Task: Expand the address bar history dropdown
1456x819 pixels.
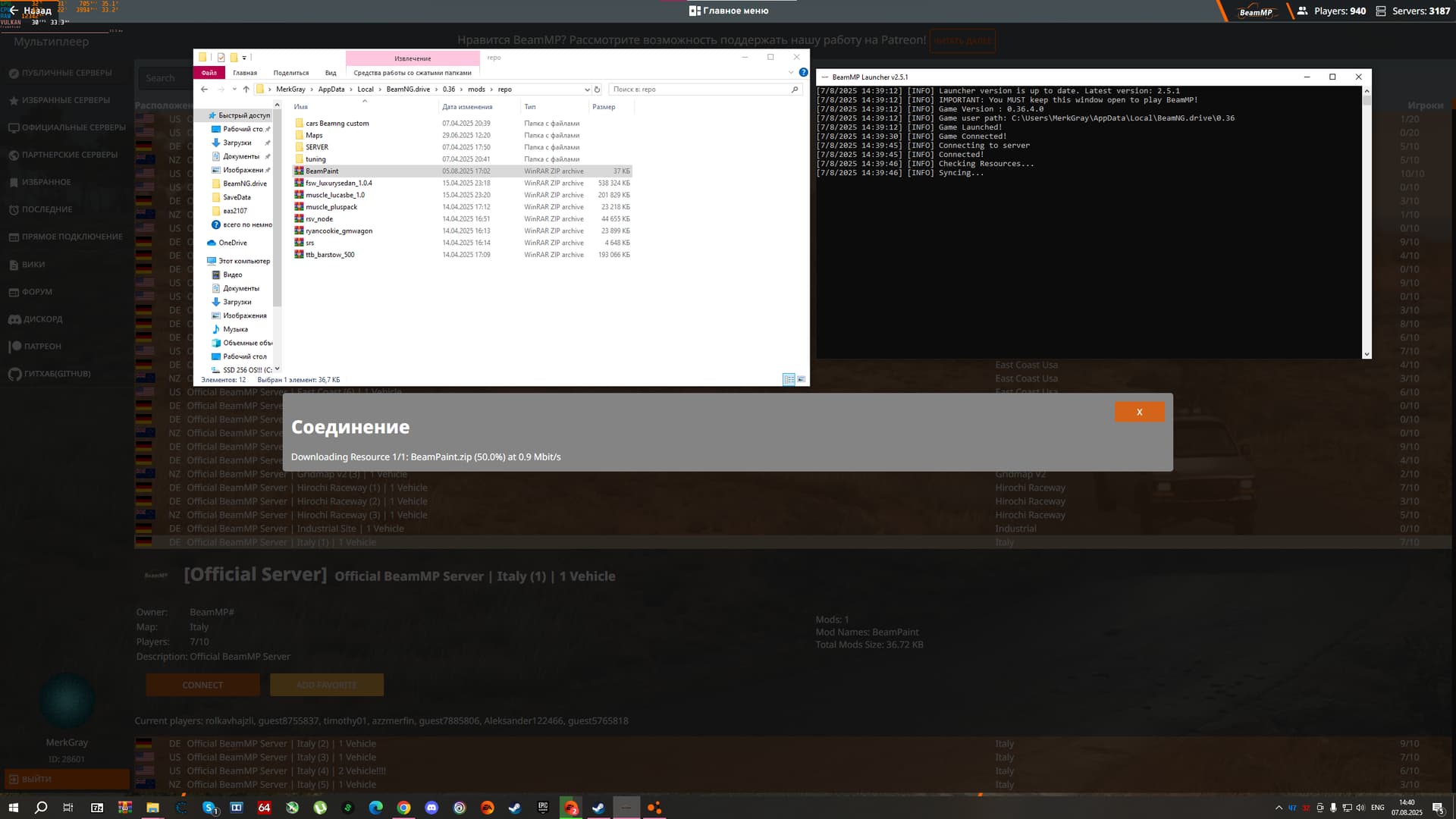Action: (587, 89)
